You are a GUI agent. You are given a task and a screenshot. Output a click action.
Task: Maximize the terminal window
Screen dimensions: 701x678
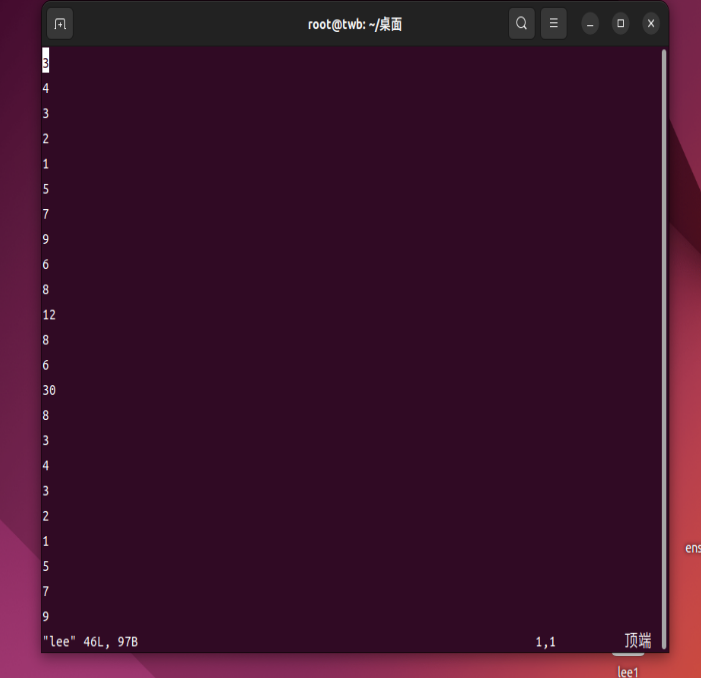point(621,23)
